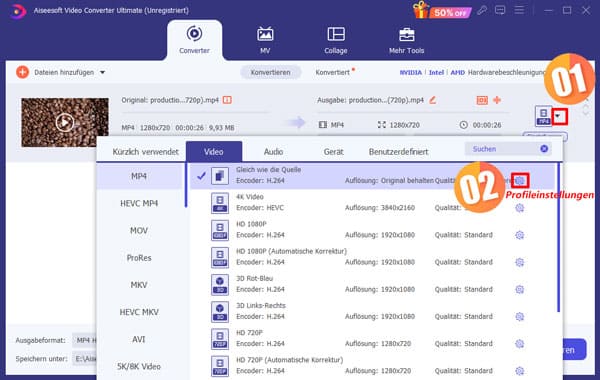Open the output format dropdown arrow
This screenshot has width=600, height=380.
tap(559, 116)
